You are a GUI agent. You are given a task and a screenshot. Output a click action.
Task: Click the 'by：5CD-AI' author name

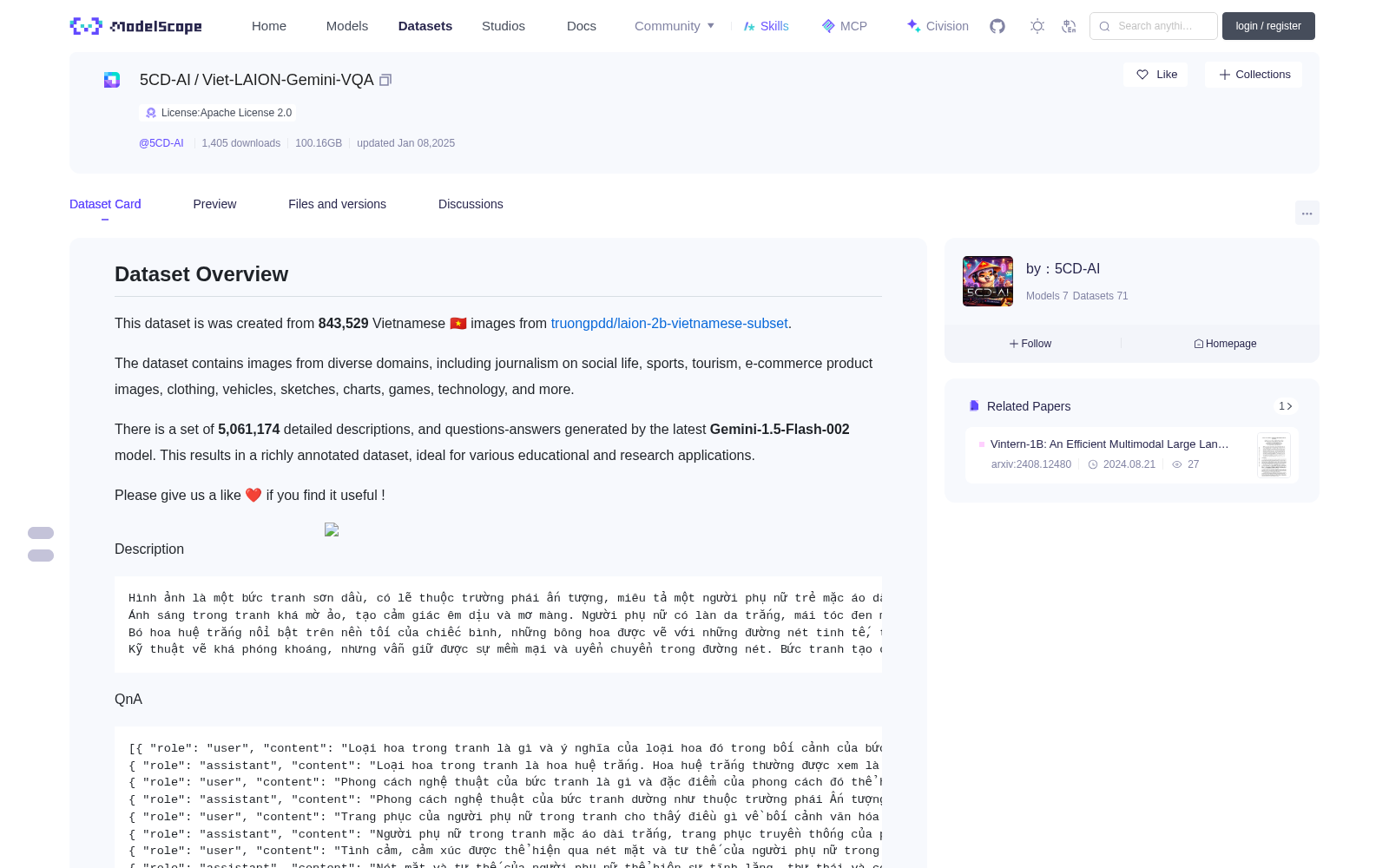coord(1063,269)
